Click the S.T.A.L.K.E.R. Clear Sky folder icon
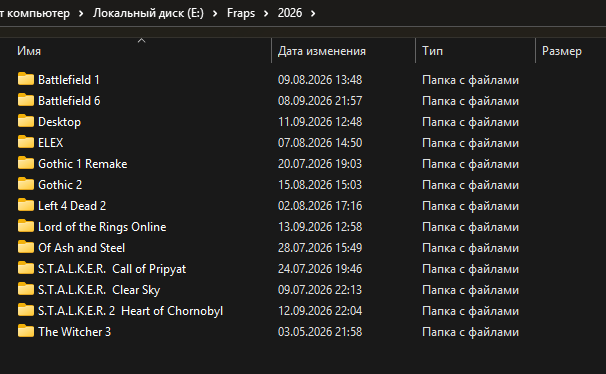 [x=26, y=289]
